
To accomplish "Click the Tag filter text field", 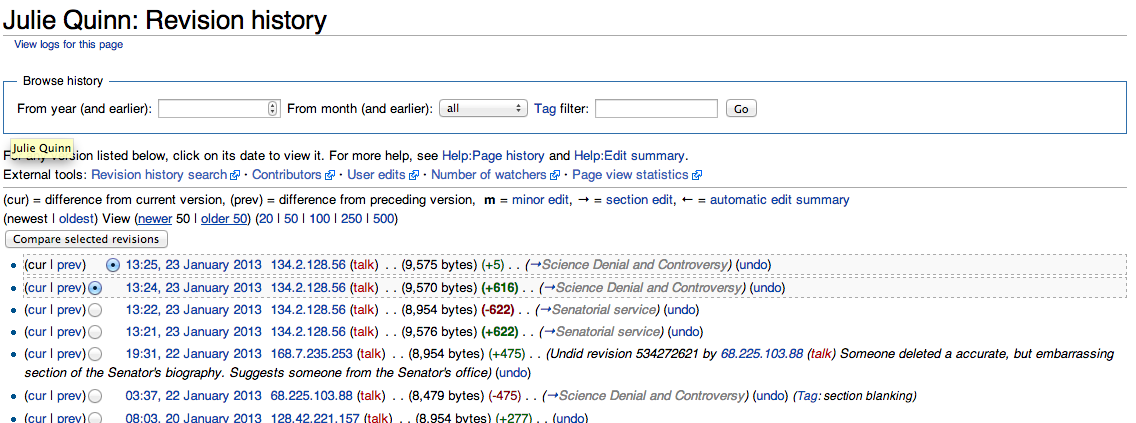I will [656, 108].
